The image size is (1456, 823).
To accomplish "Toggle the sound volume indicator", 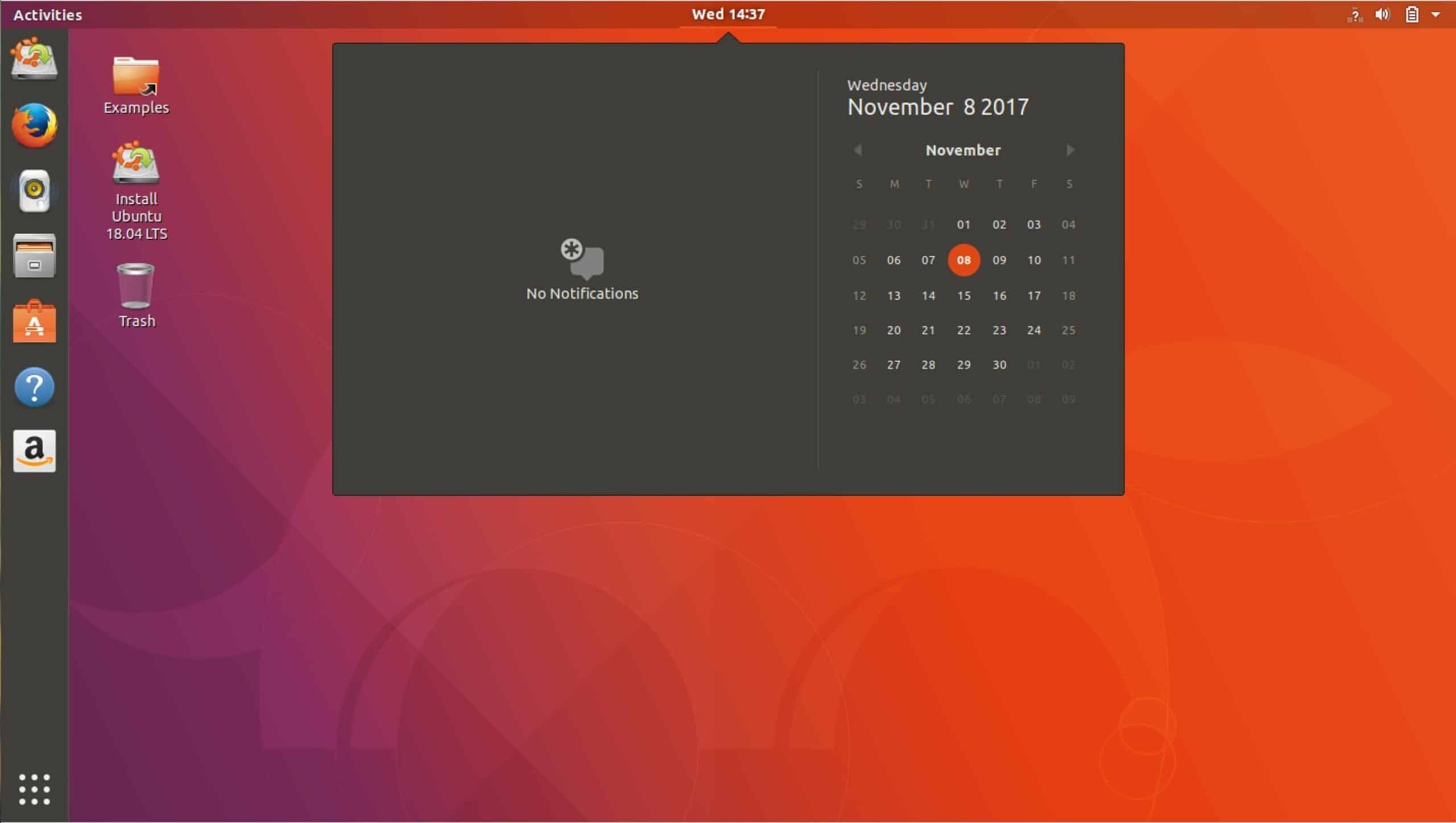I will [x=1384, y=14].
